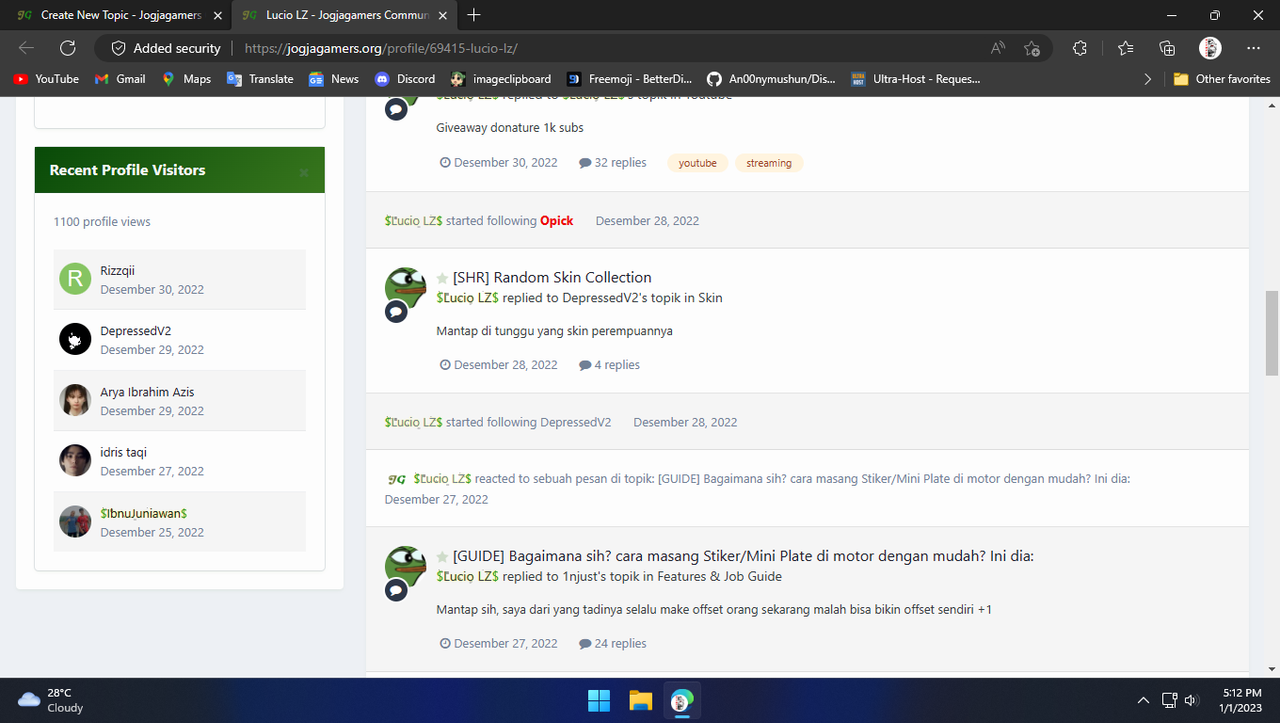Viewport: 1280px width, 723px height.
Task: Open volume control in system tray
Action: pyautogui.click(x=1192, y=700)
